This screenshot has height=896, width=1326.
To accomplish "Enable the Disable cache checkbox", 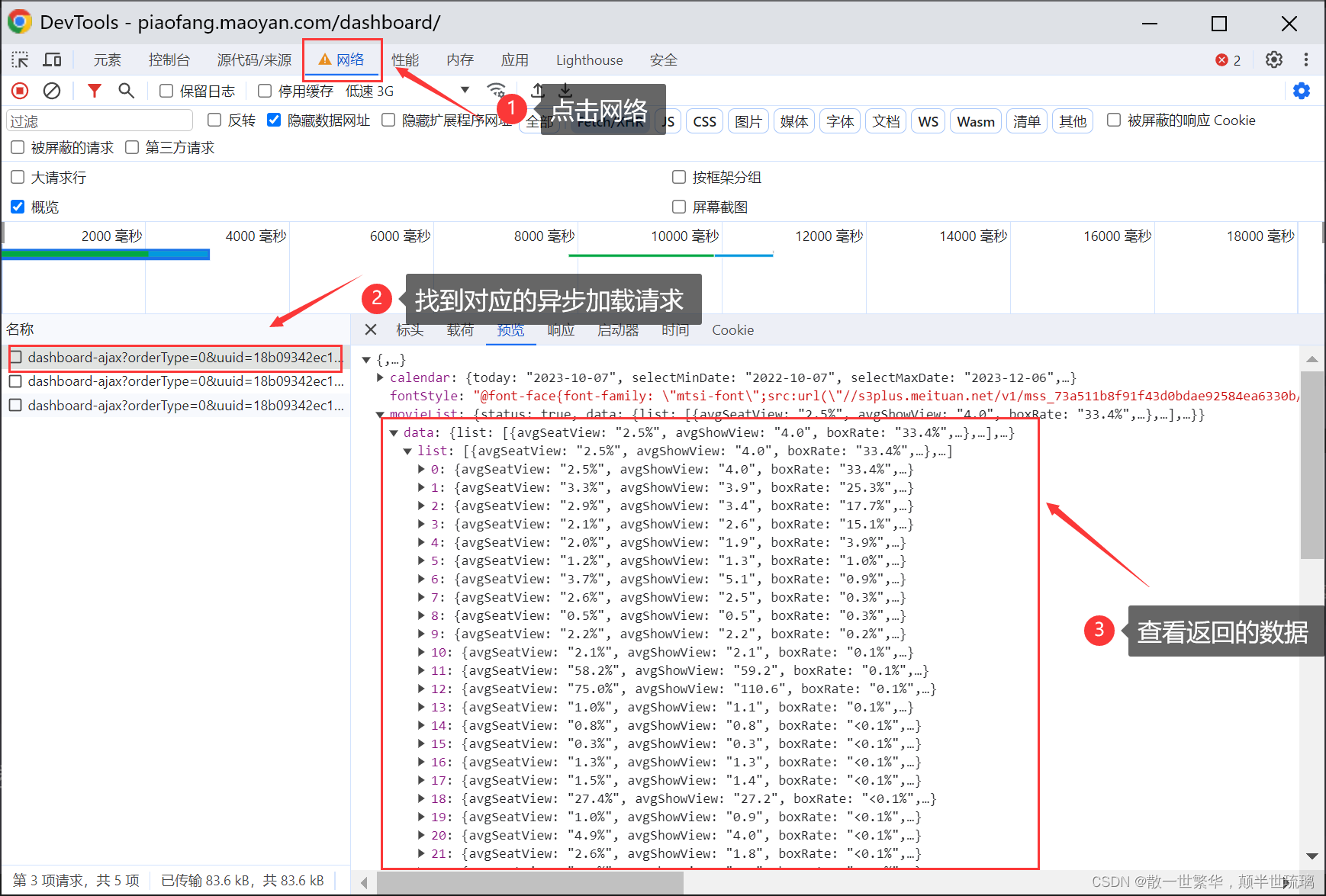I will pyautogui.click(x=265, y=91).
